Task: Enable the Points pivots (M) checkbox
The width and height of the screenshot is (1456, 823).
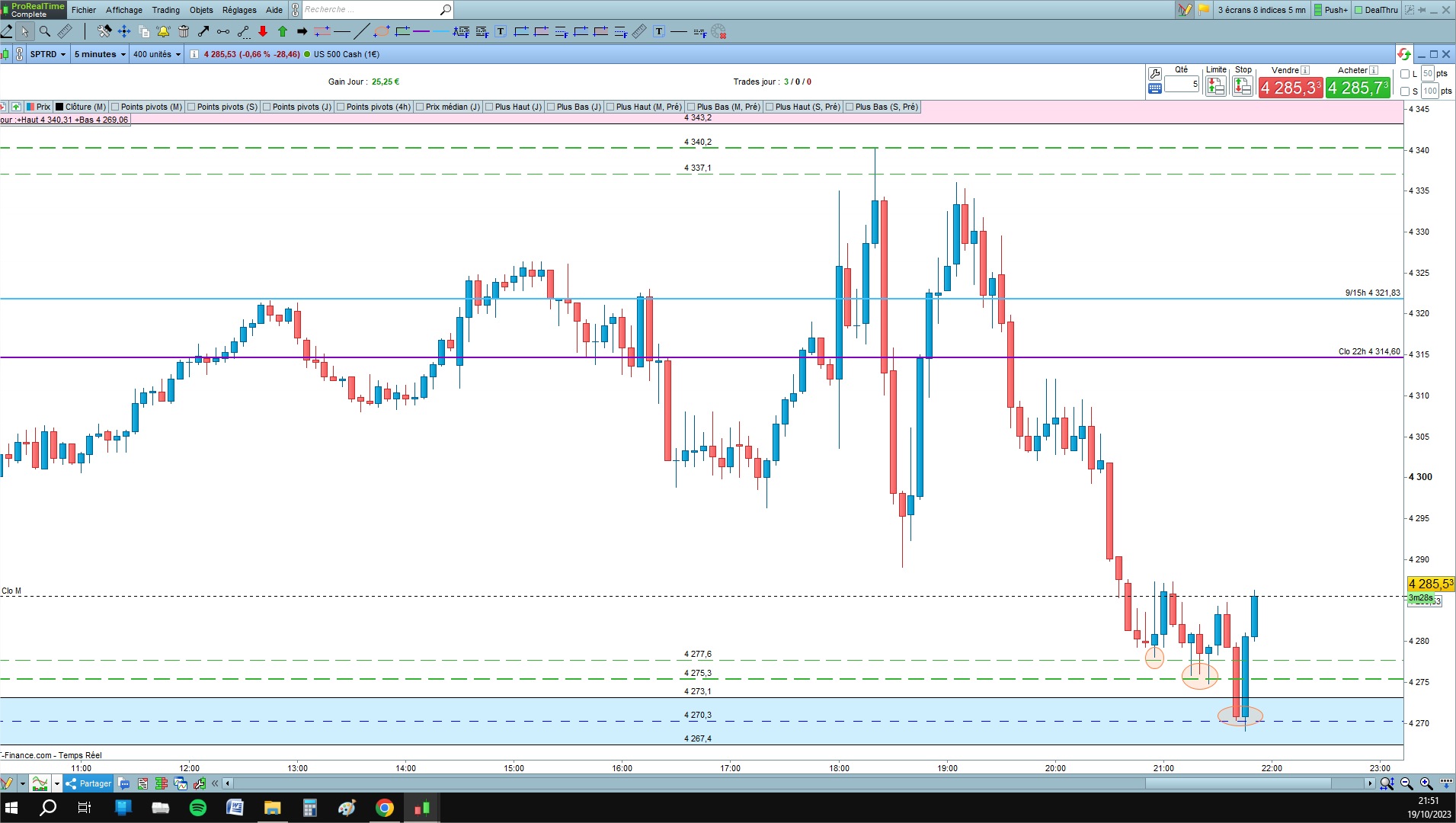Action: tap(115, 107)
